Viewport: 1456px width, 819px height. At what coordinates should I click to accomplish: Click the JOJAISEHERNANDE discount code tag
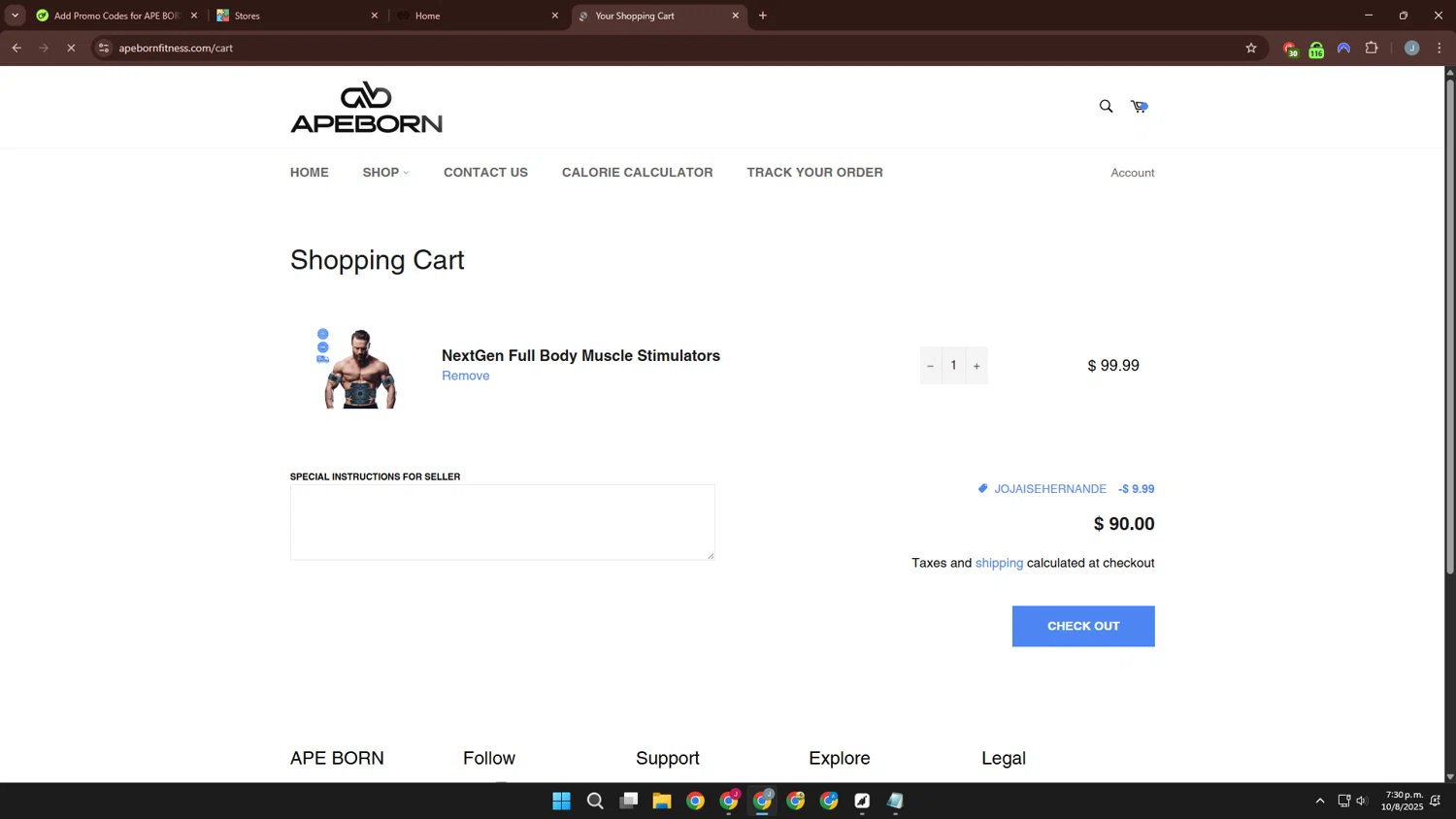[1042, 489]
